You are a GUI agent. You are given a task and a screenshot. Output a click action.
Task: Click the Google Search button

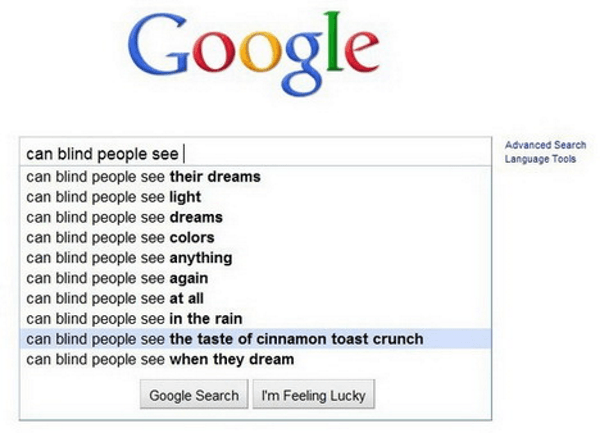click(x=194, y=395)
